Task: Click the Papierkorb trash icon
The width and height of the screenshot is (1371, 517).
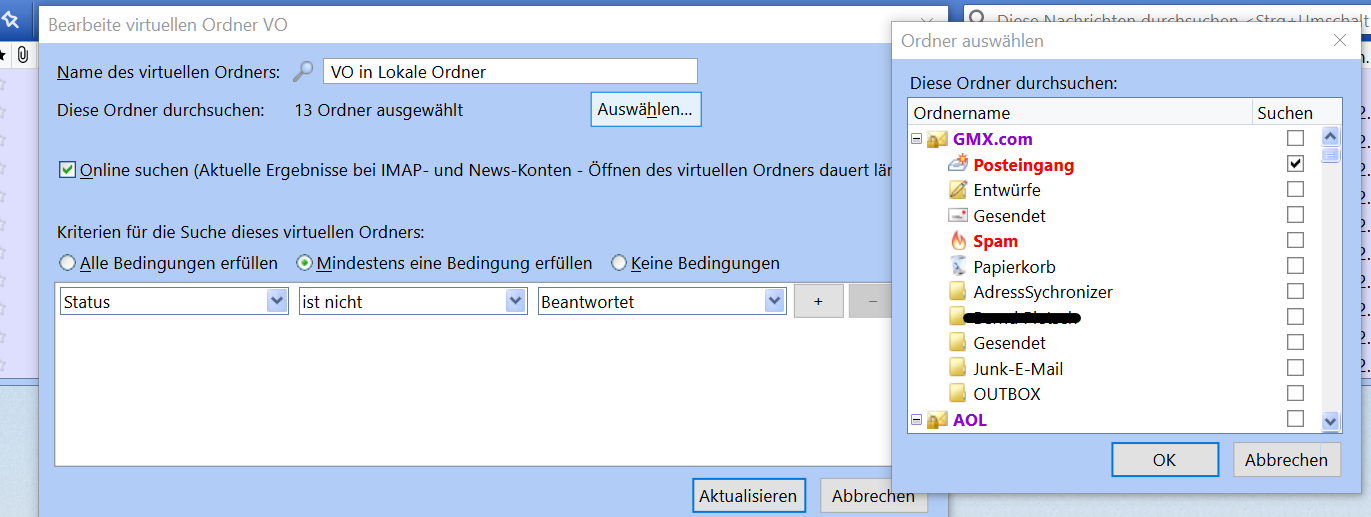Action: click(x=957, y=267)
